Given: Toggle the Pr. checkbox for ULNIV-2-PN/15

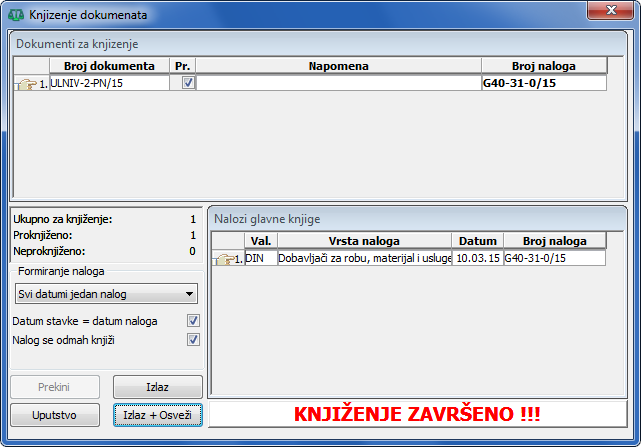Looking at the screenshot, I should (x=187, y=84).
